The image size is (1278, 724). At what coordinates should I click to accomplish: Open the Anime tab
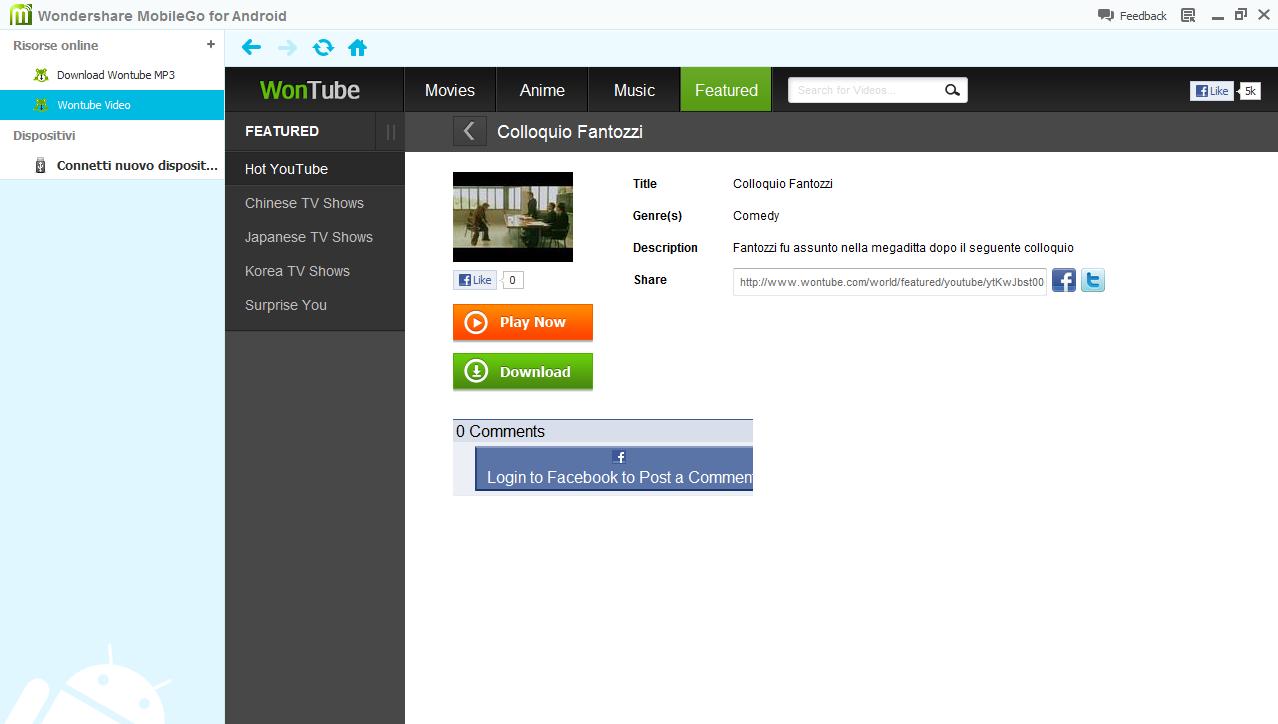(x=542, y=90)
